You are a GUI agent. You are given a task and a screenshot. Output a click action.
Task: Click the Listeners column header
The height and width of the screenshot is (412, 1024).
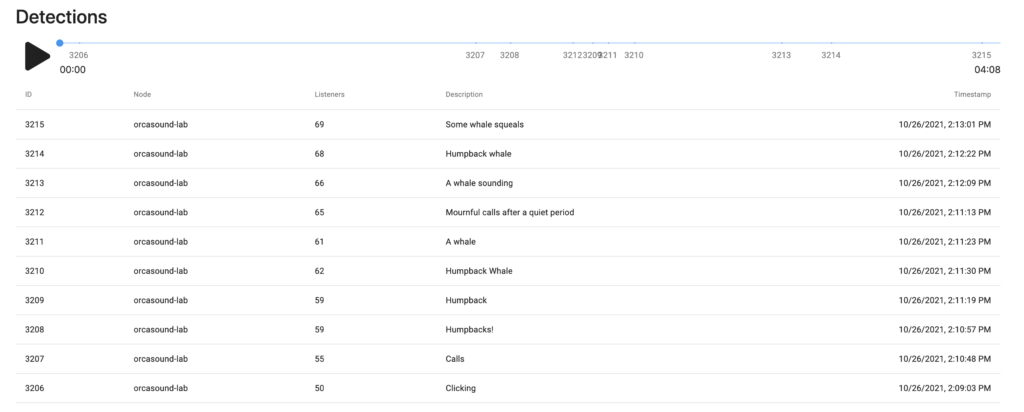pyautogui.click(x=329, y=95)
